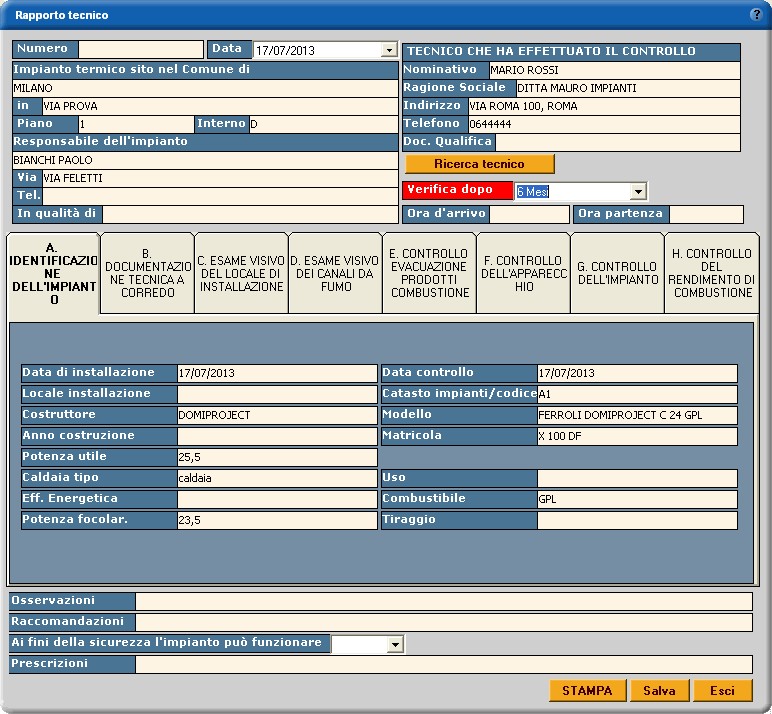Click the Numero input field
The height and width of the screenshot is (714, 772).
tap(140, 49)
